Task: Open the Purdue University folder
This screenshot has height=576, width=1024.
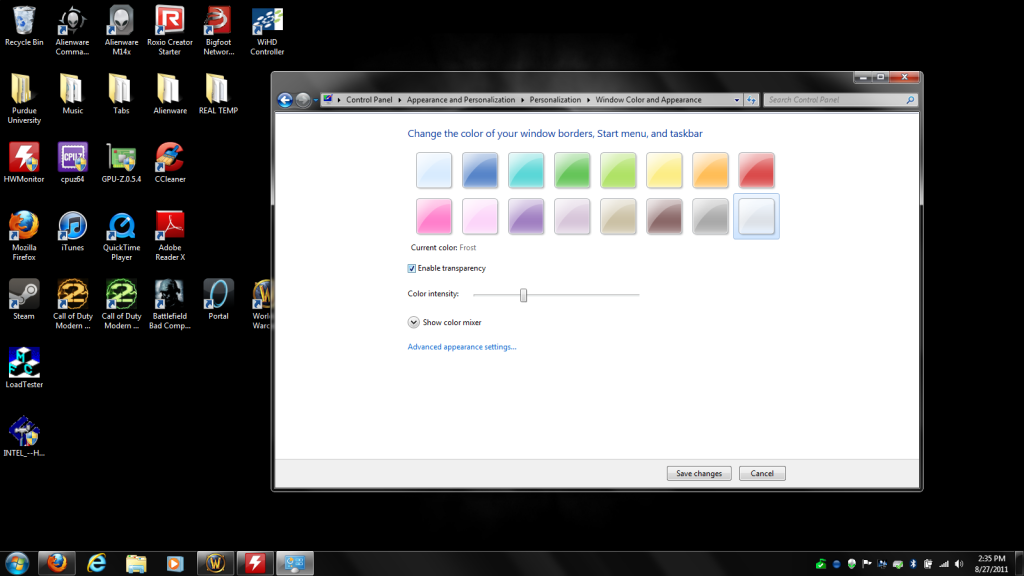Action: tap(24, 99)
